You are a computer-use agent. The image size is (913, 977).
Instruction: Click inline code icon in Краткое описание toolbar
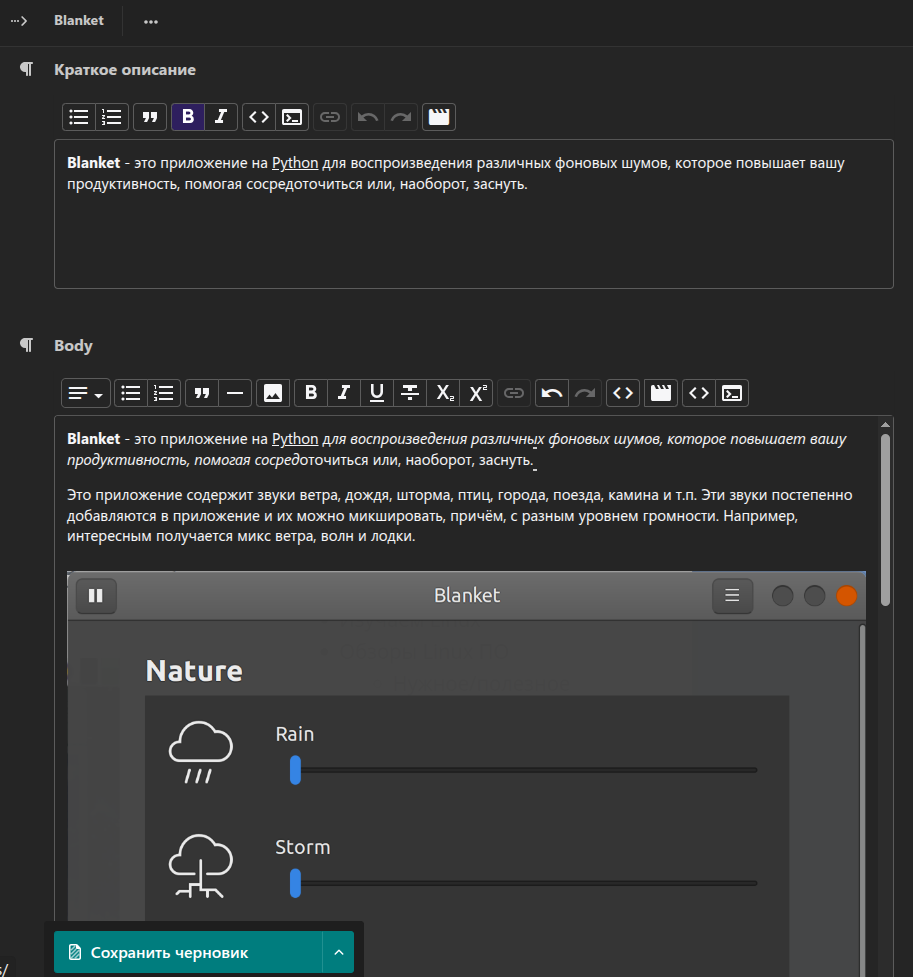[x=259, y=117]
